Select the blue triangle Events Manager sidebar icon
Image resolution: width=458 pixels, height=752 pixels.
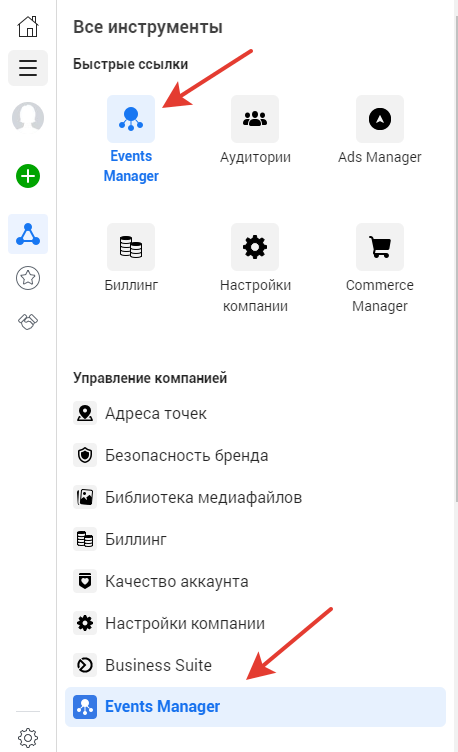point(28,234)
